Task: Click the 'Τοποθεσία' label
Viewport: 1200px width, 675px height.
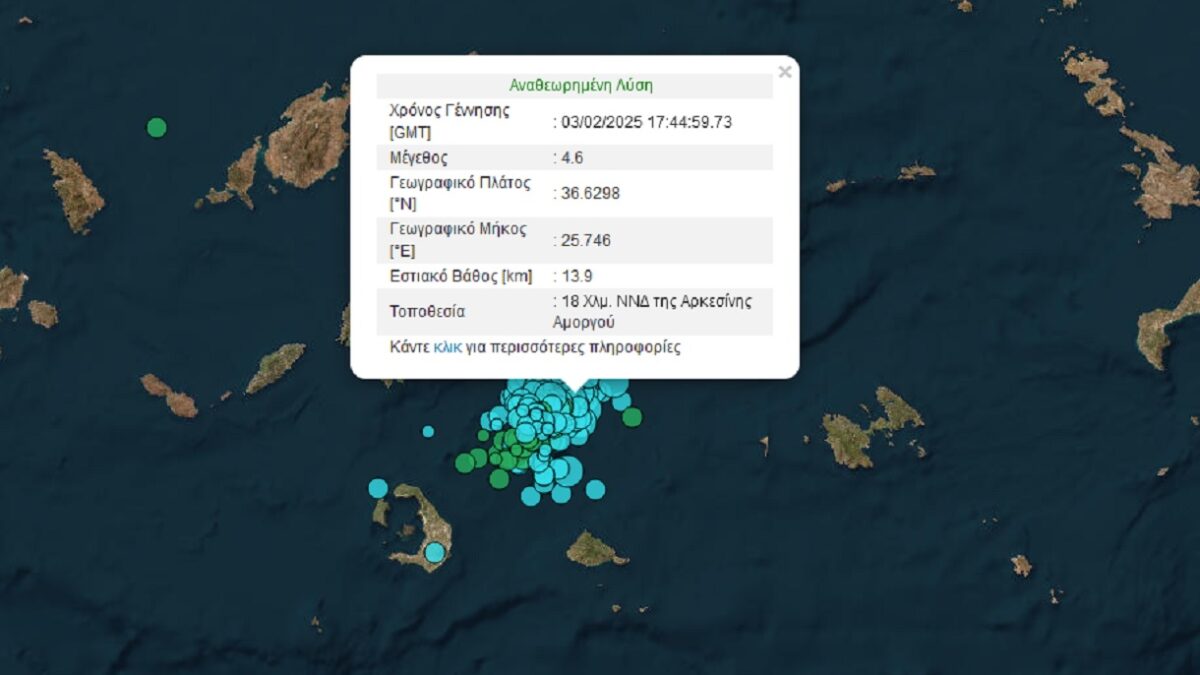Action: coord(427,312)
